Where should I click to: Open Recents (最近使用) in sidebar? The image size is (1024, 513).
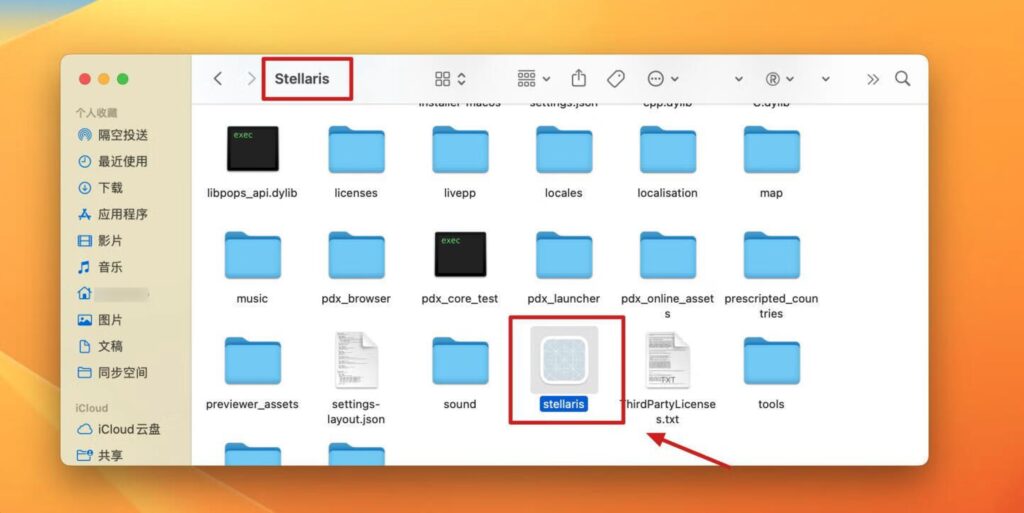(122, 161)
